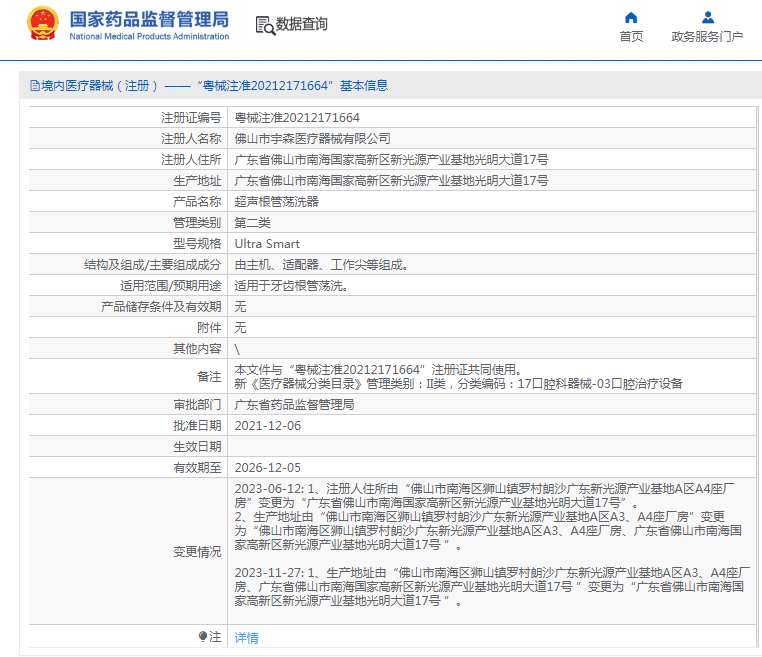This screenshot has height=657, width=762.
Task: Click the 生效日期 label
Action: coord(197,447)
